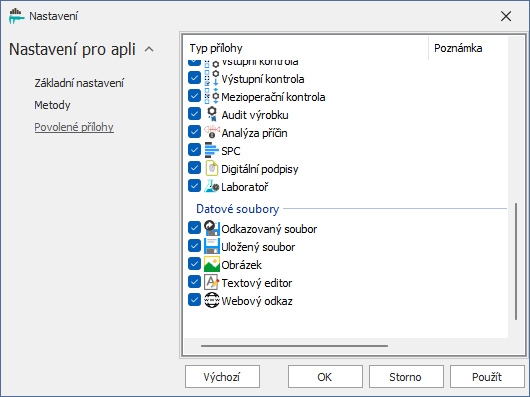Confirm with the OK button
The width and height of the screenshot is (530, 397).
point(325,376)
